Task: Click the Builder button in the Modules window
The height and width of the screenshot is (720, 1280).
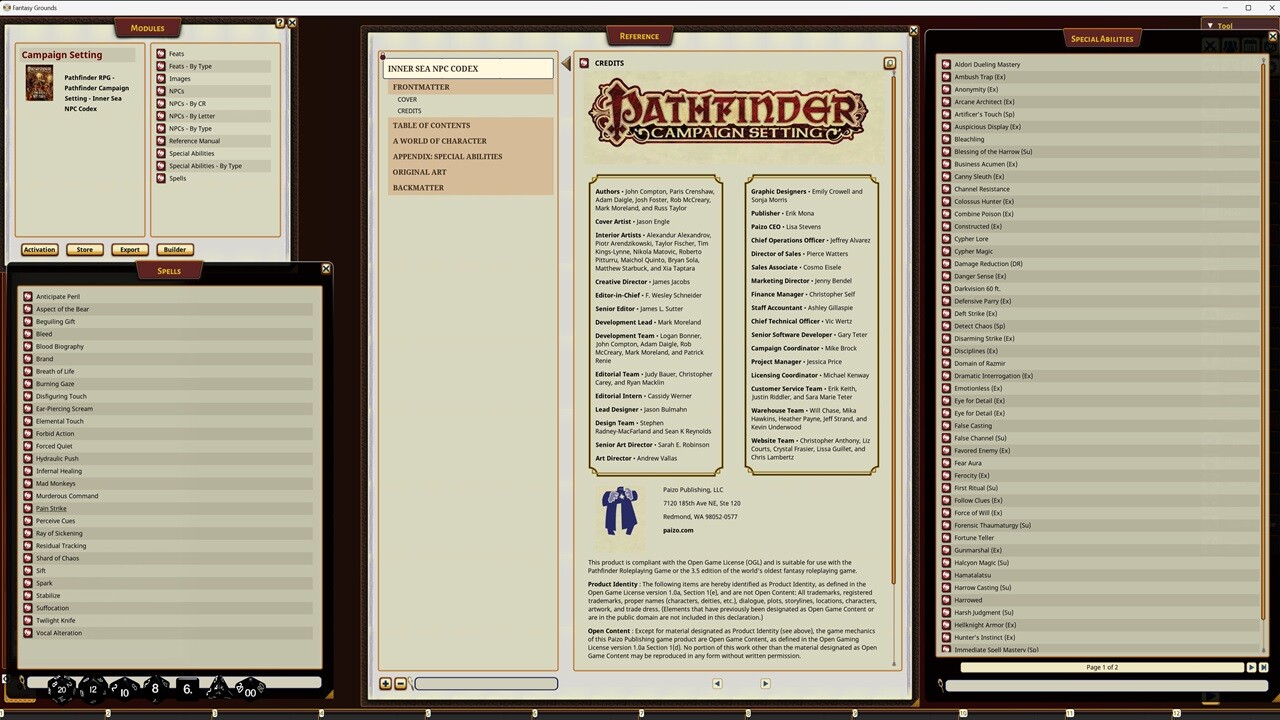Action: click(x=174, y=249)
